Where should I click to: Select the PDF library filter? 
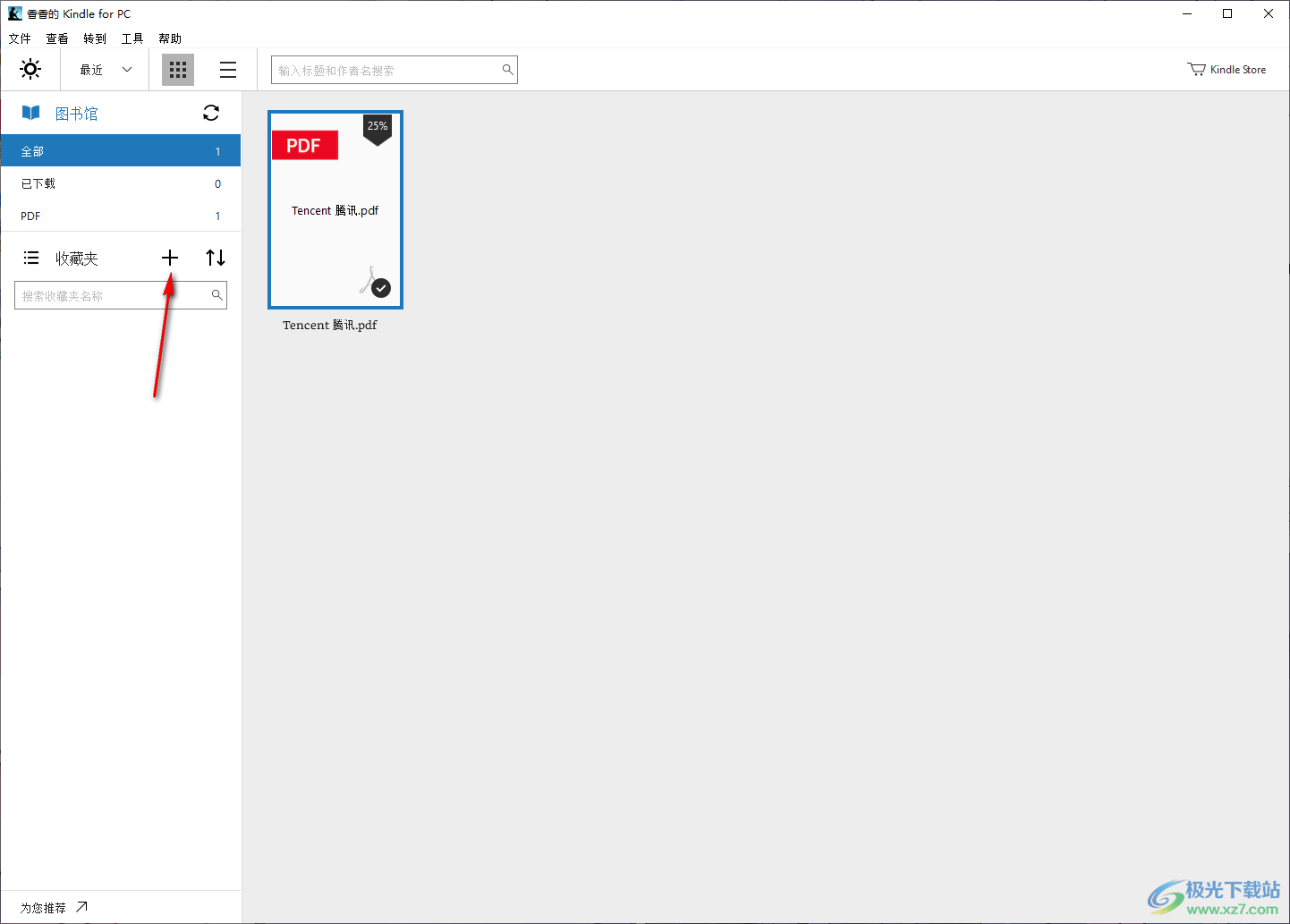(121, 216)
